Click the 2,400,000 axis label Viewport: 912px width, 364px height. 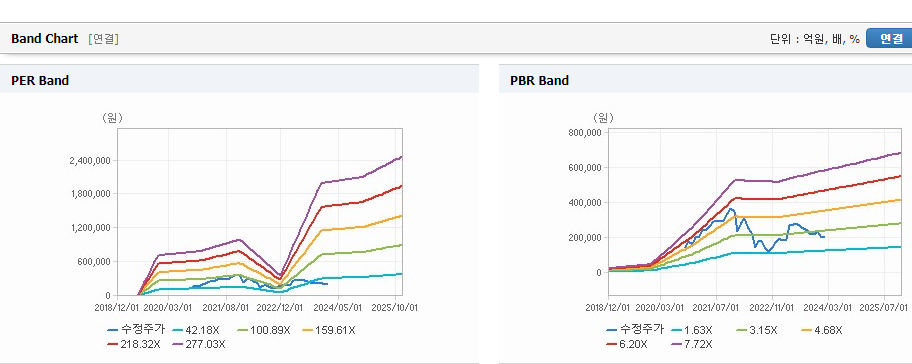coord(90,160)
